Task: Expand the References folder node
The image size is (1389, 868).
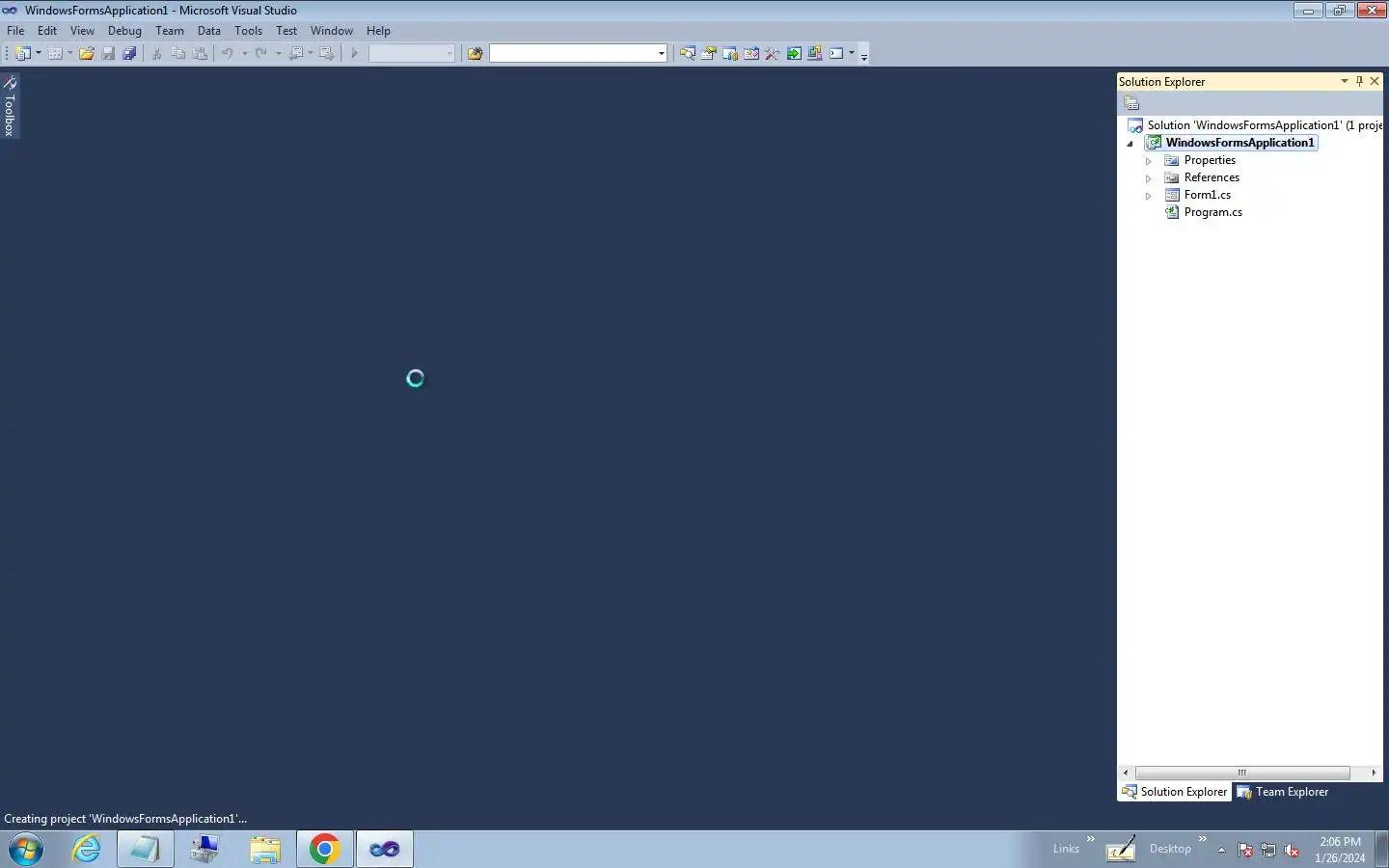Action: click(1148, 178)
